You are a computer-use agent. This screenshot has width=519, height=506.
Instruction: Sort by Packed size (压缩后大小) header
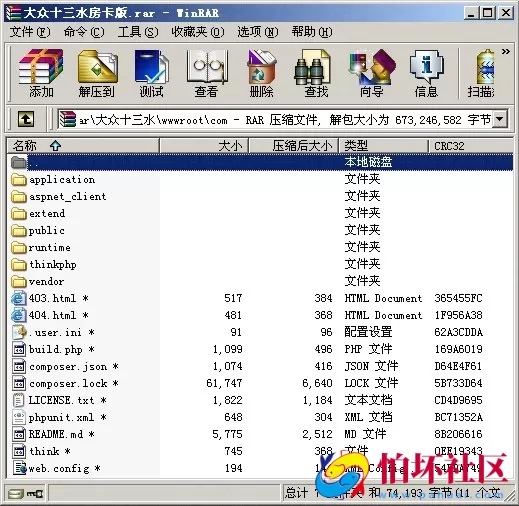(x=294, y=146)
